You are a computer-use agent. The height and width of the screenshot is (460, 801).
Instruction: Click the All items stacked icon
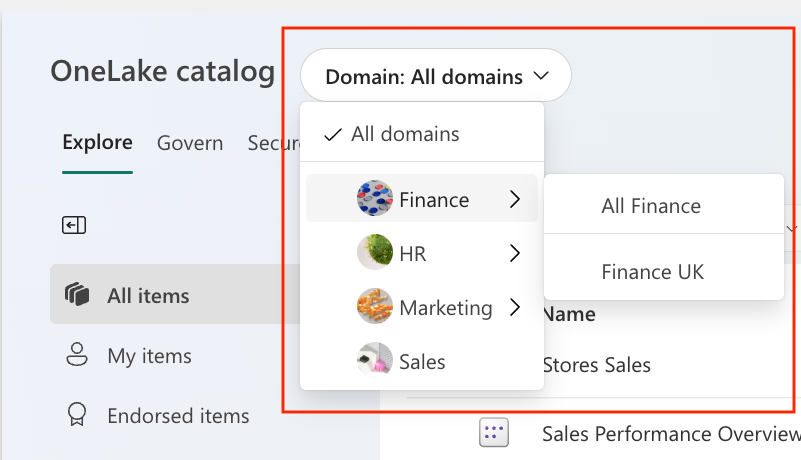pos(76,295)
